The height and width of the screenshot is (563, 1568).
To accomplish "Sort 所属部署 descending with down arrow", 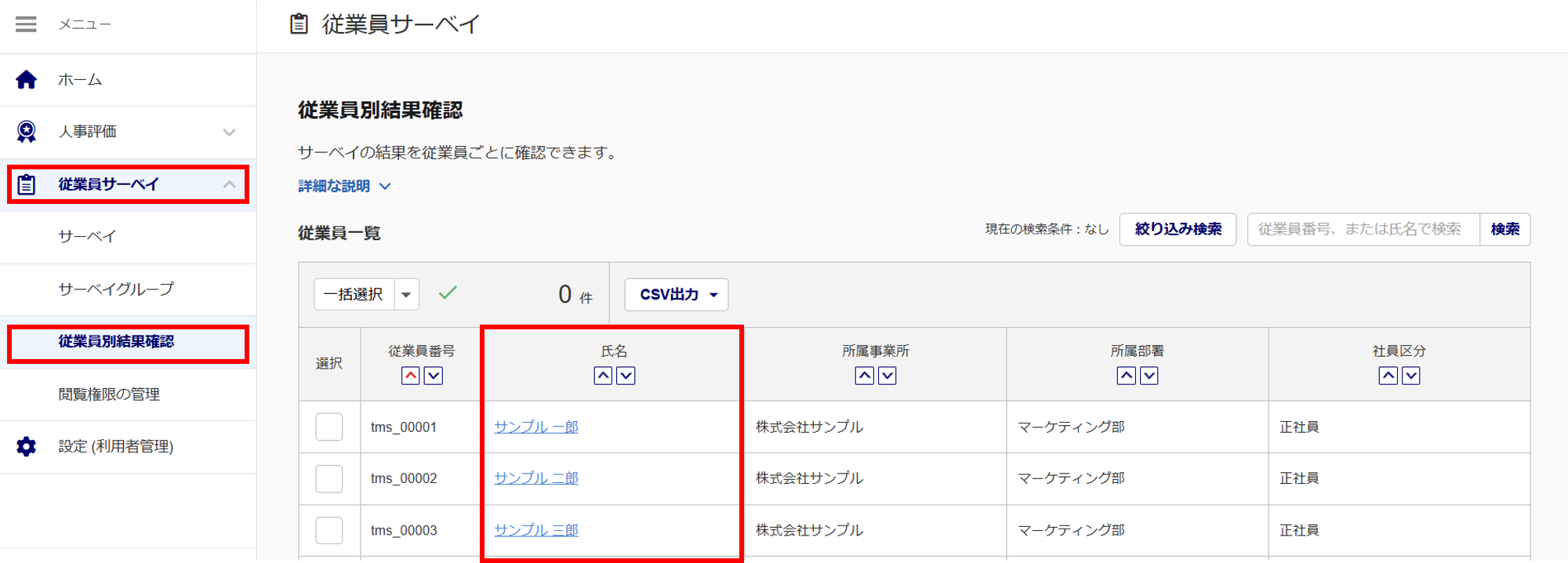I will click(x=1149, y=376).
